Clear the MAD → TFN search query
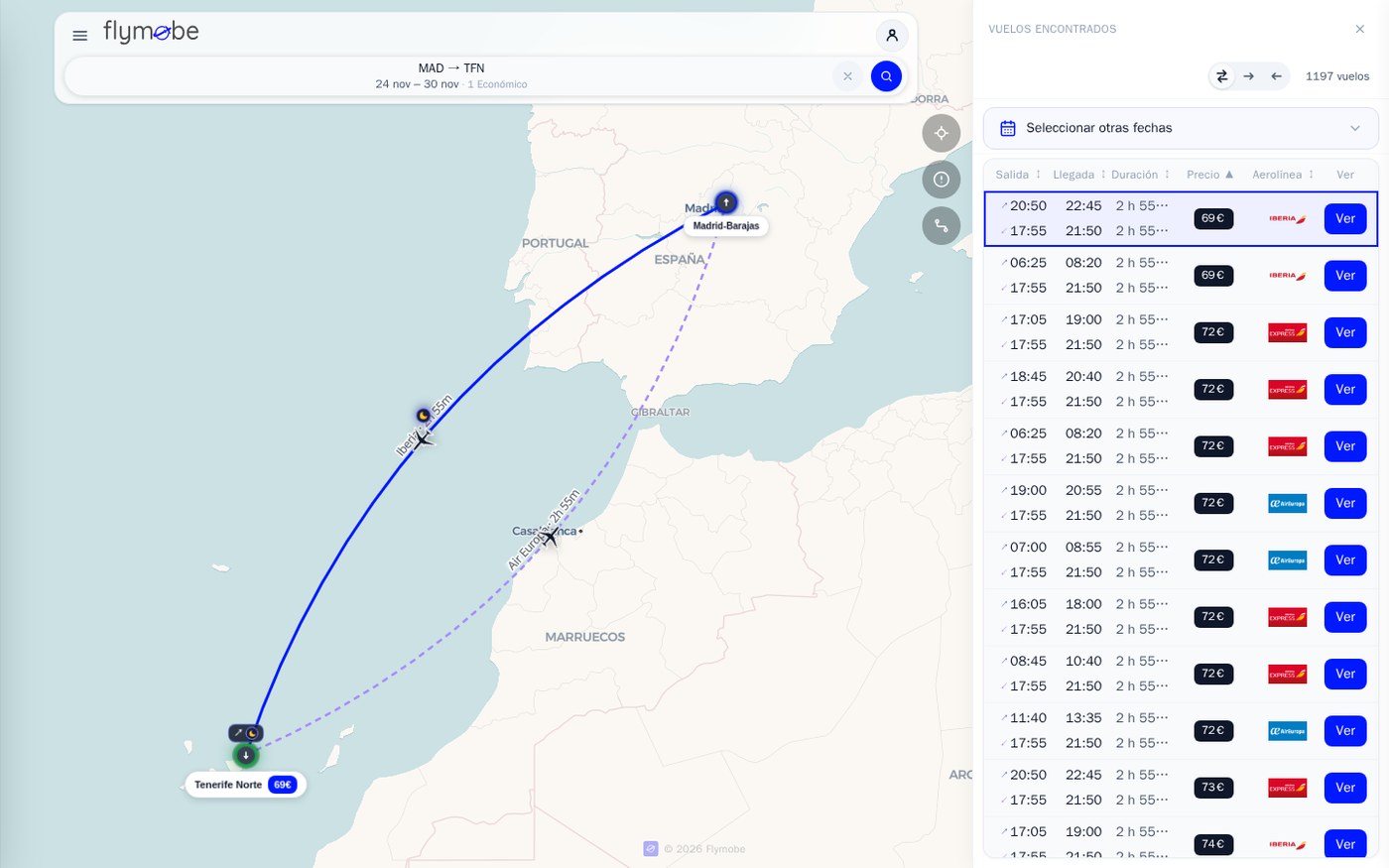The image size is (1389, 868). coord(847,76)
